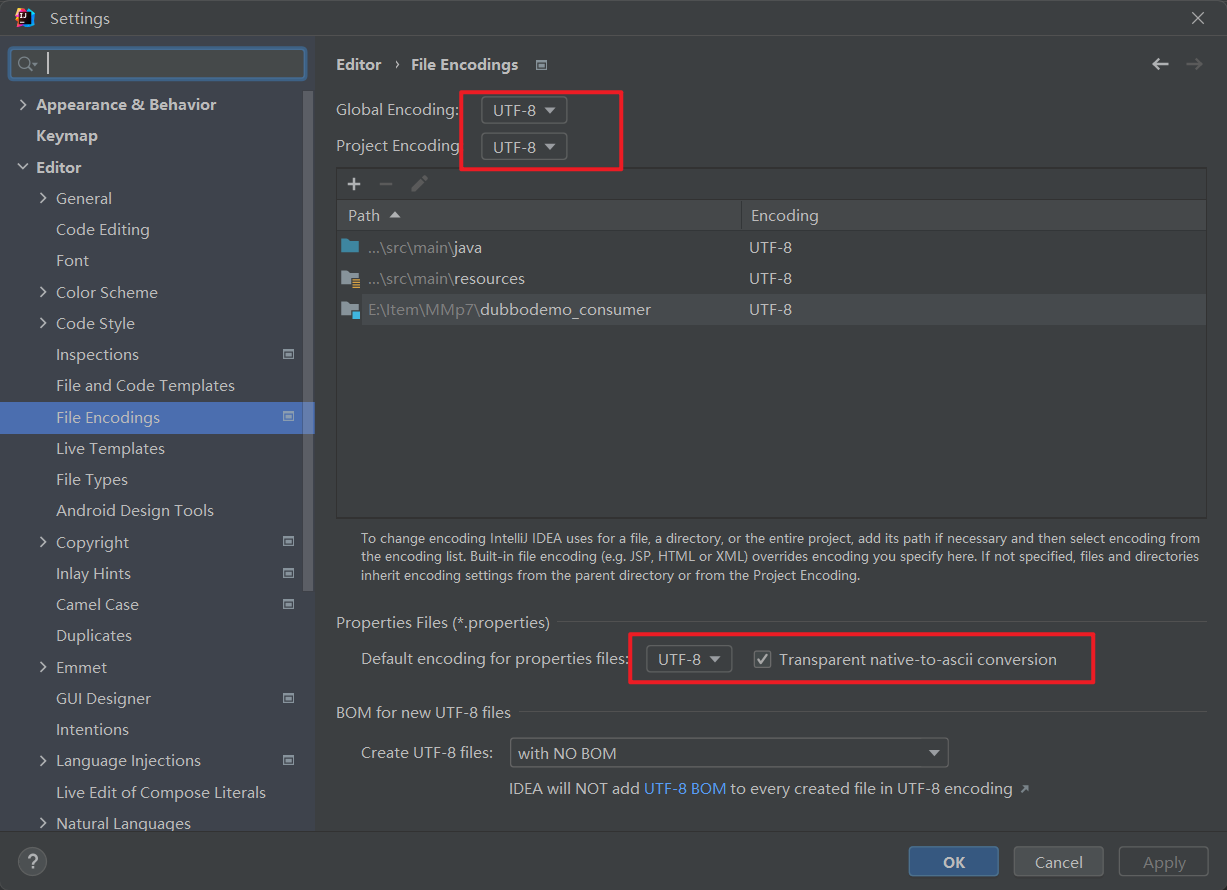Sort table by the Path column header
1227x890 pixels.
[x=365, y=215]
